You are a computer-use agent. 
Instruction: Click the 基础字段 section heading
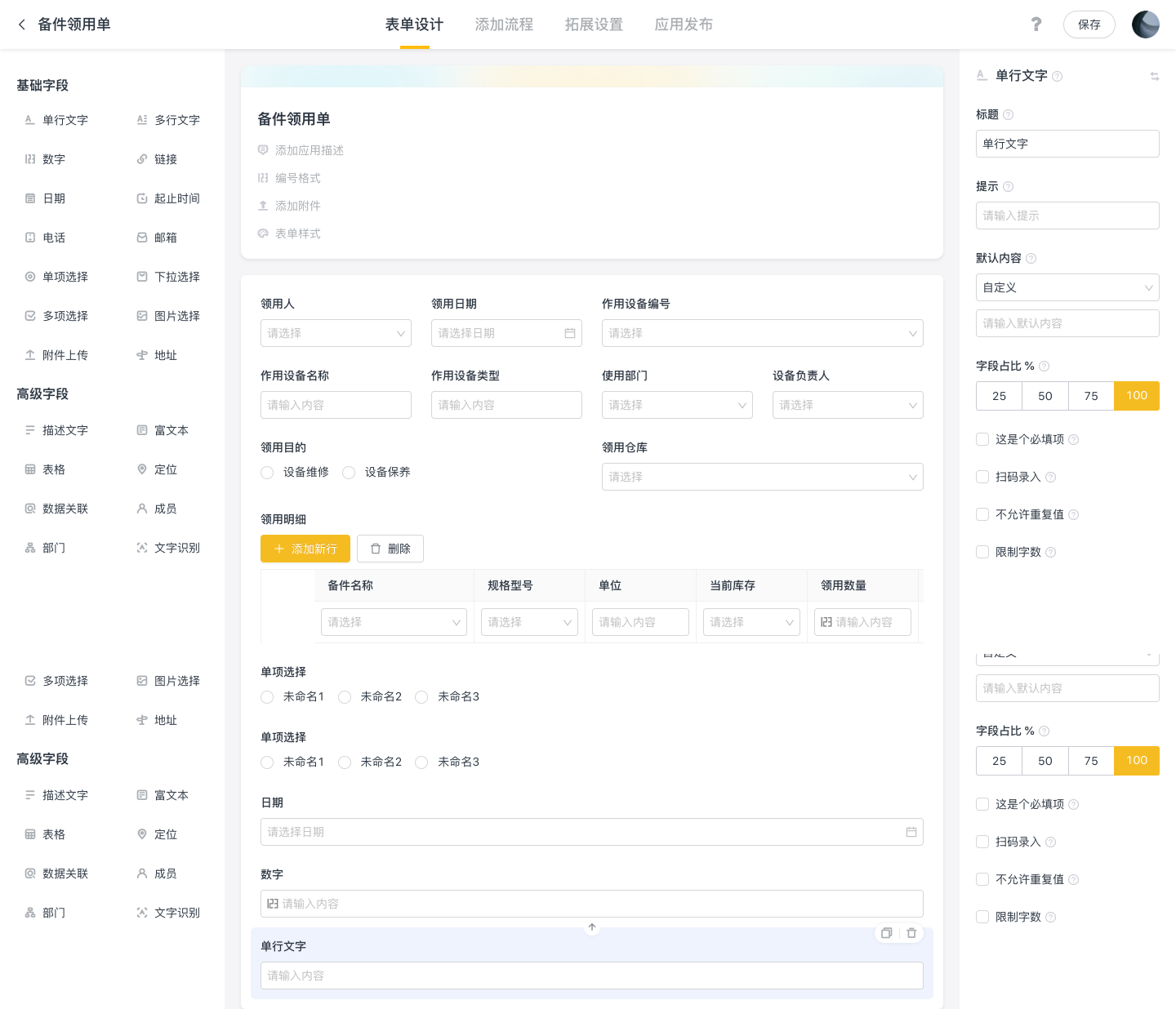point(42,86)
